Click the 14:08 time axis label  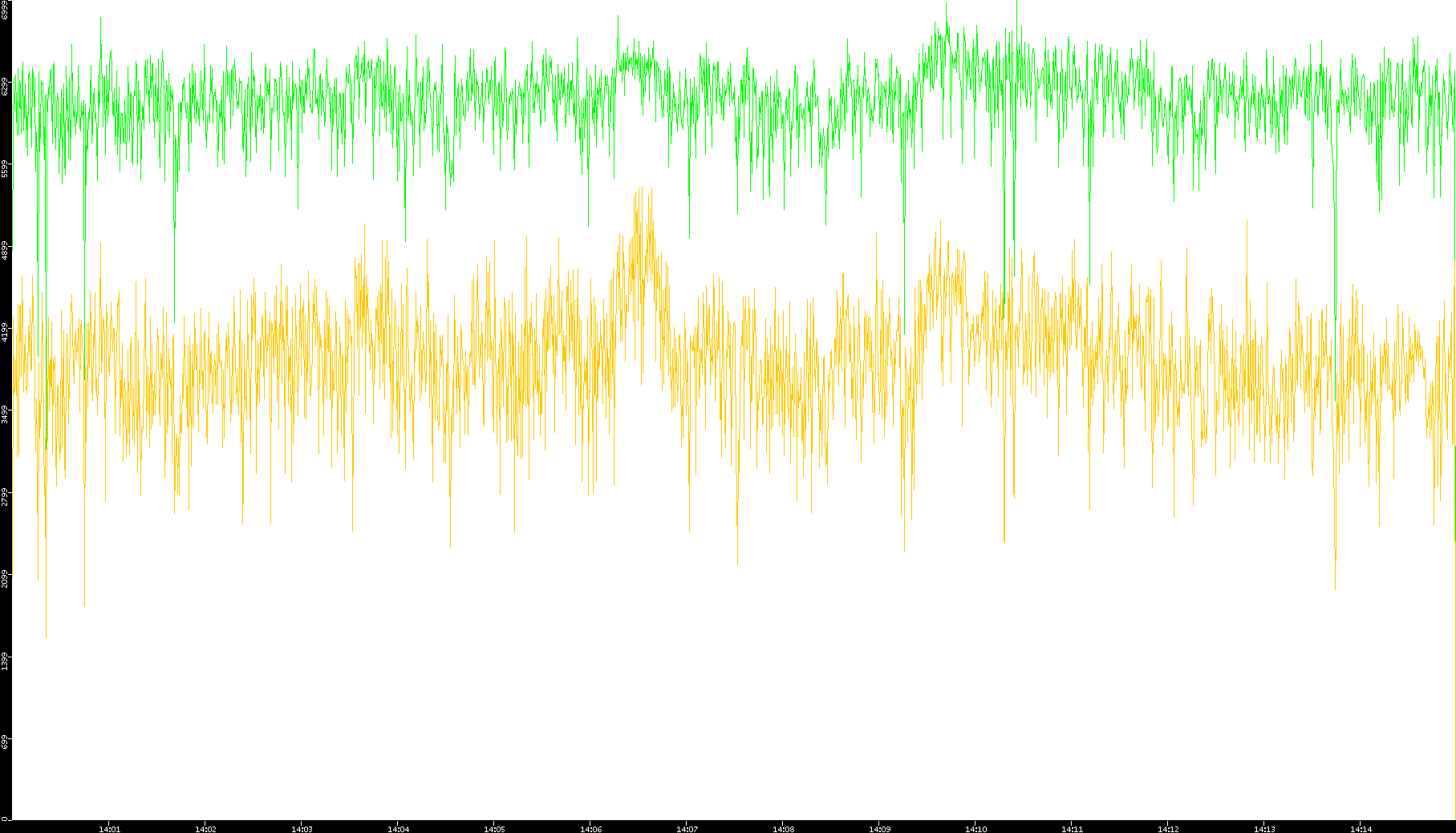783,829
